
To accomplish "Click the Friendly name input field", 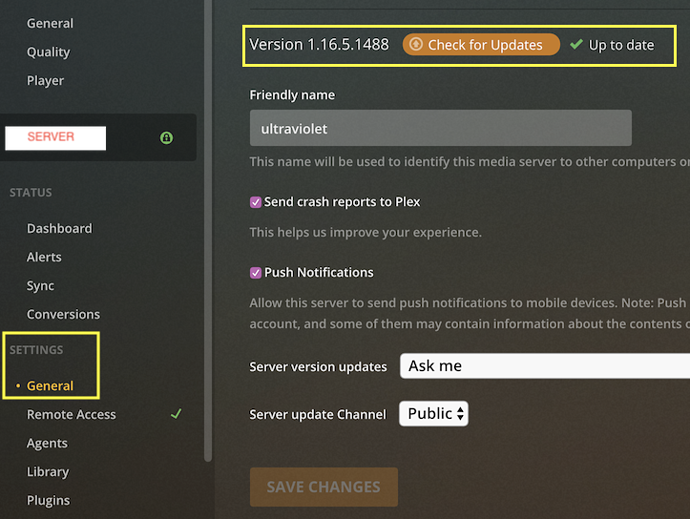I will [440, 128].
